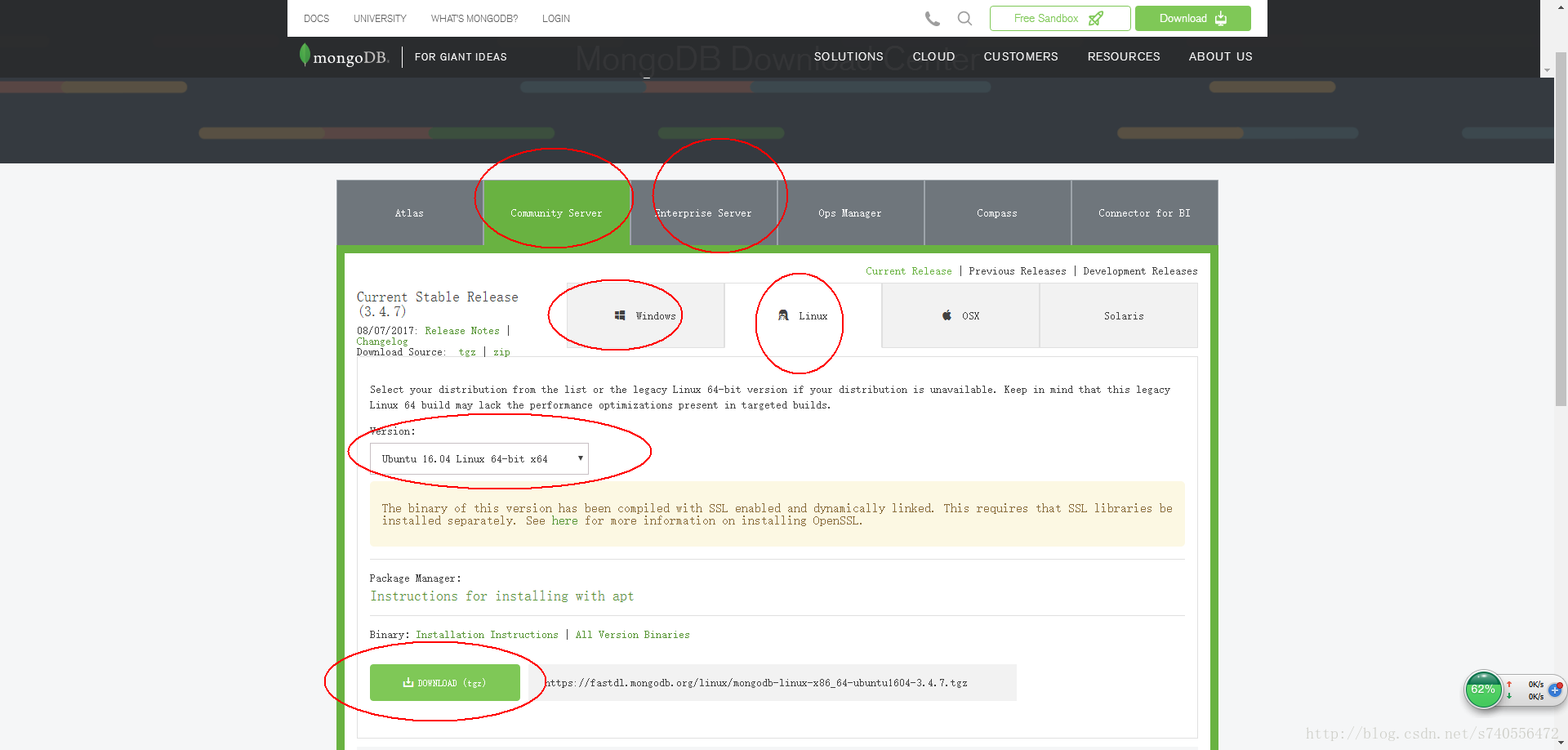
Task: Click the DOWNLOAD (tgz) button
Action: click(x=445, y=682)
